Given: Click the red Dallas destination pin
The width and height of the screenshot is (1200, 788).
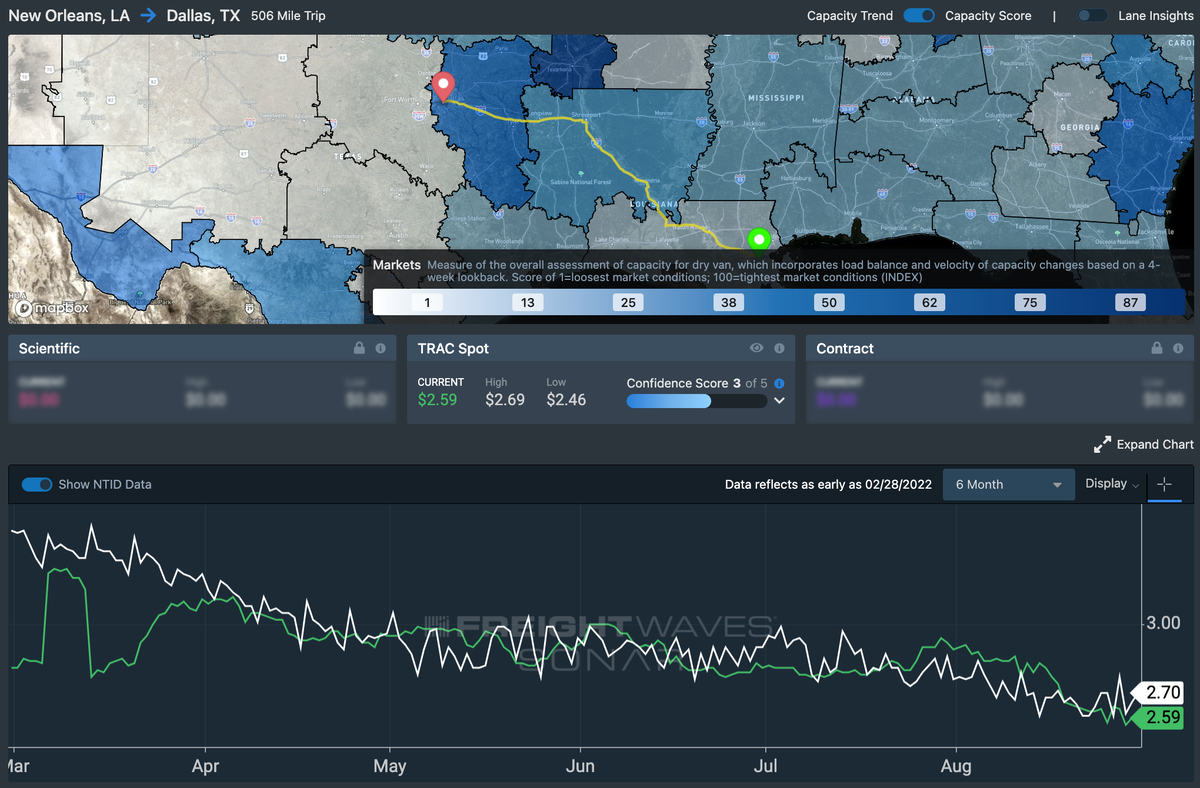Looking at the screenshot, I should coord(443,87).
